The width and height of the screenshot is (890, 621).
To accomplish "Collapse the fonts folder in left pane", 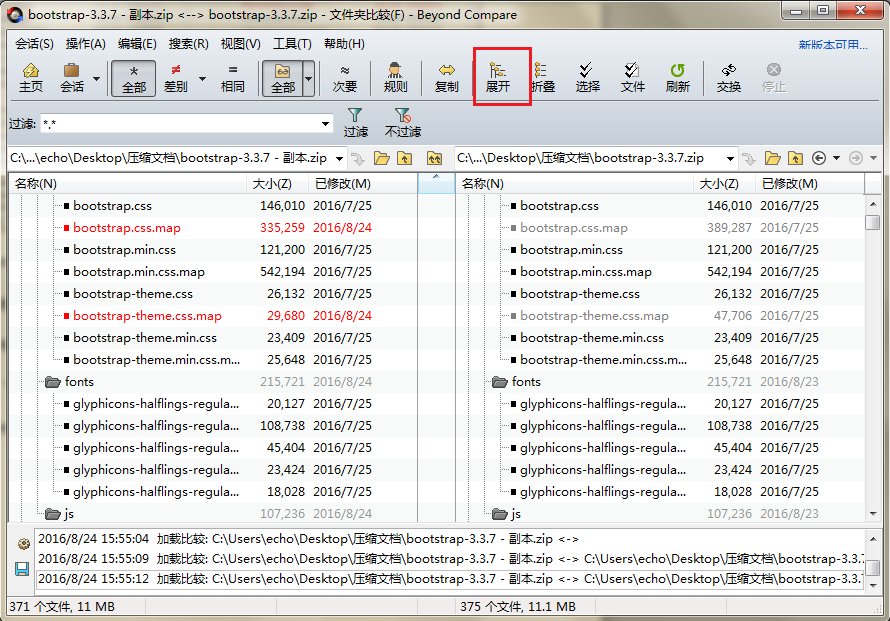I will (52, 382).
